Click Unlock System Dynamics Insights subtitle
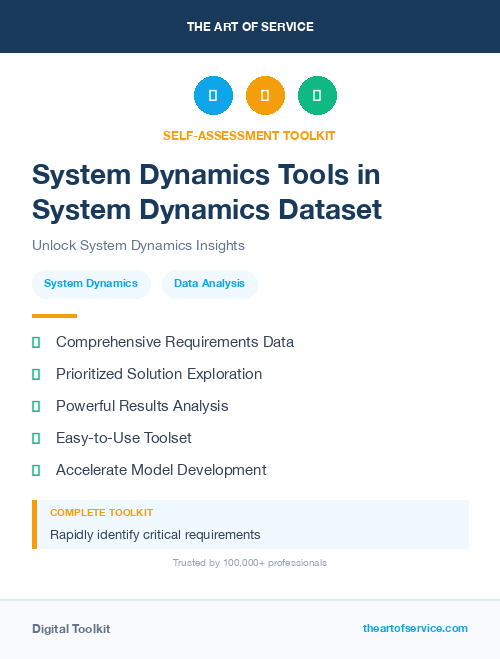Viewport: 500px width, 659px height. [138, 245]
